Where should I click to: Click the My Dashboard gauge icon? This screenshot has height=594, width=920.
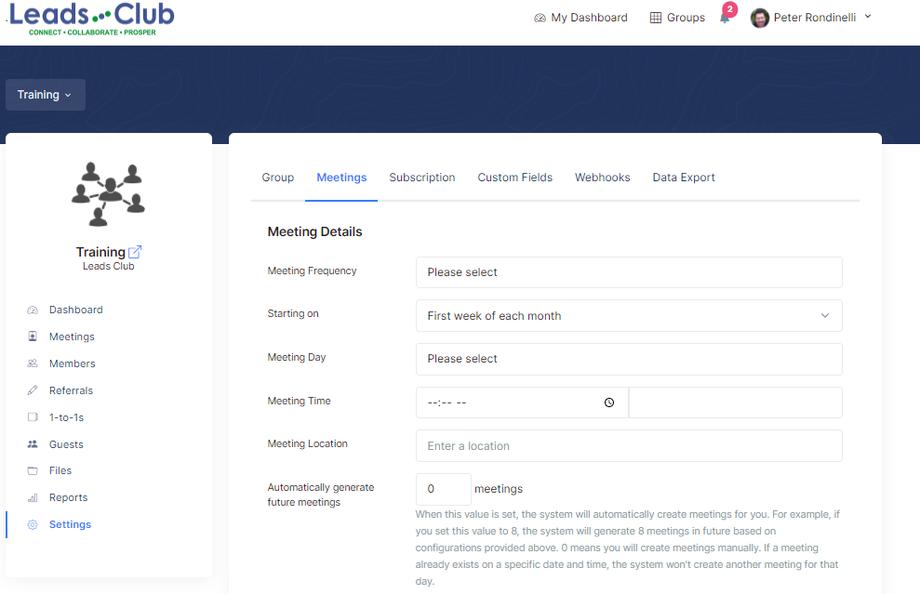pos(540,18)
